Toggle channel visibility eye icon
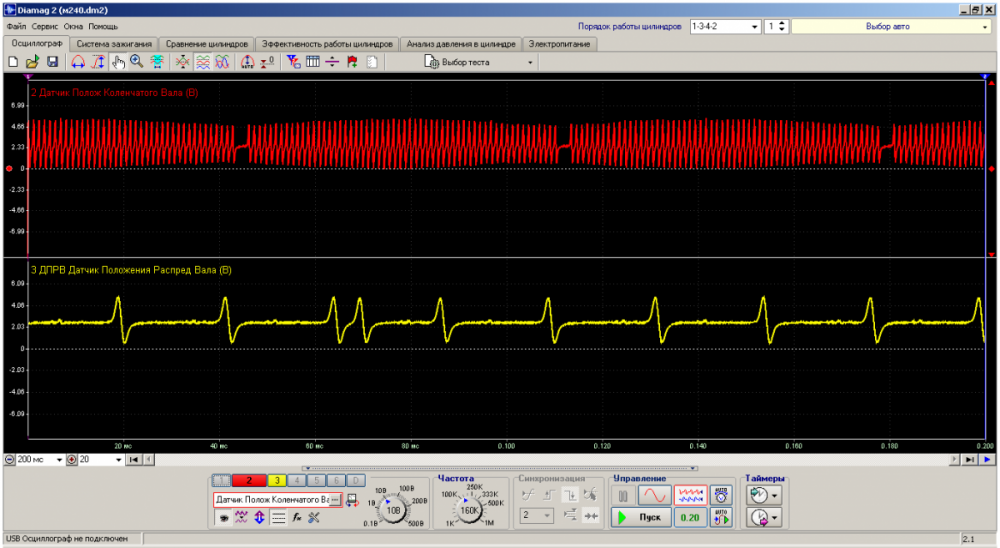Image resolution: width=1000 pixels, height=548 pixels. coord(222,517)
